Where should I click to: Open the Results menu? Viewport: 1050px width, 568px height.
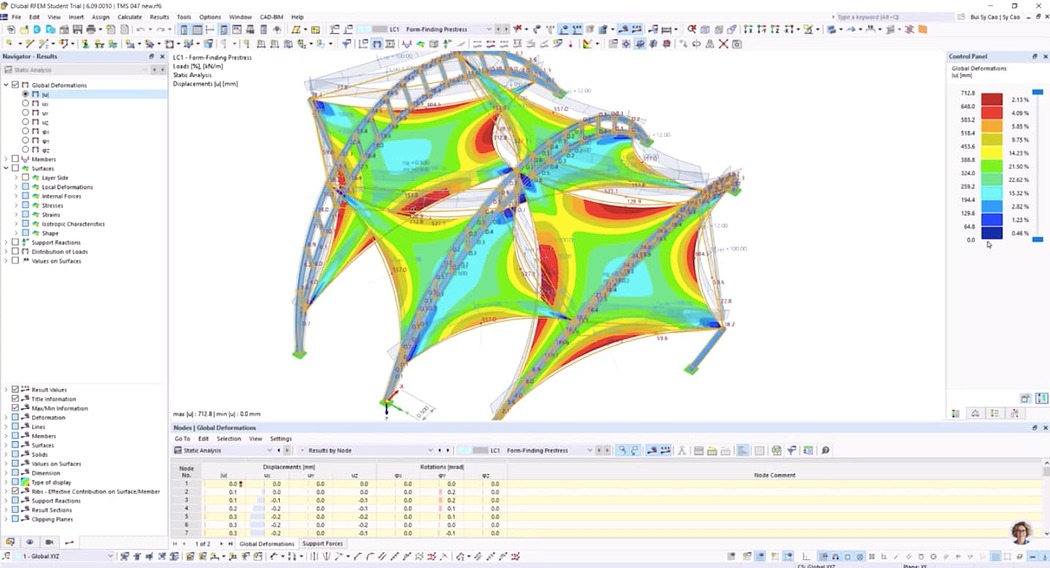[x=159, y=17]
